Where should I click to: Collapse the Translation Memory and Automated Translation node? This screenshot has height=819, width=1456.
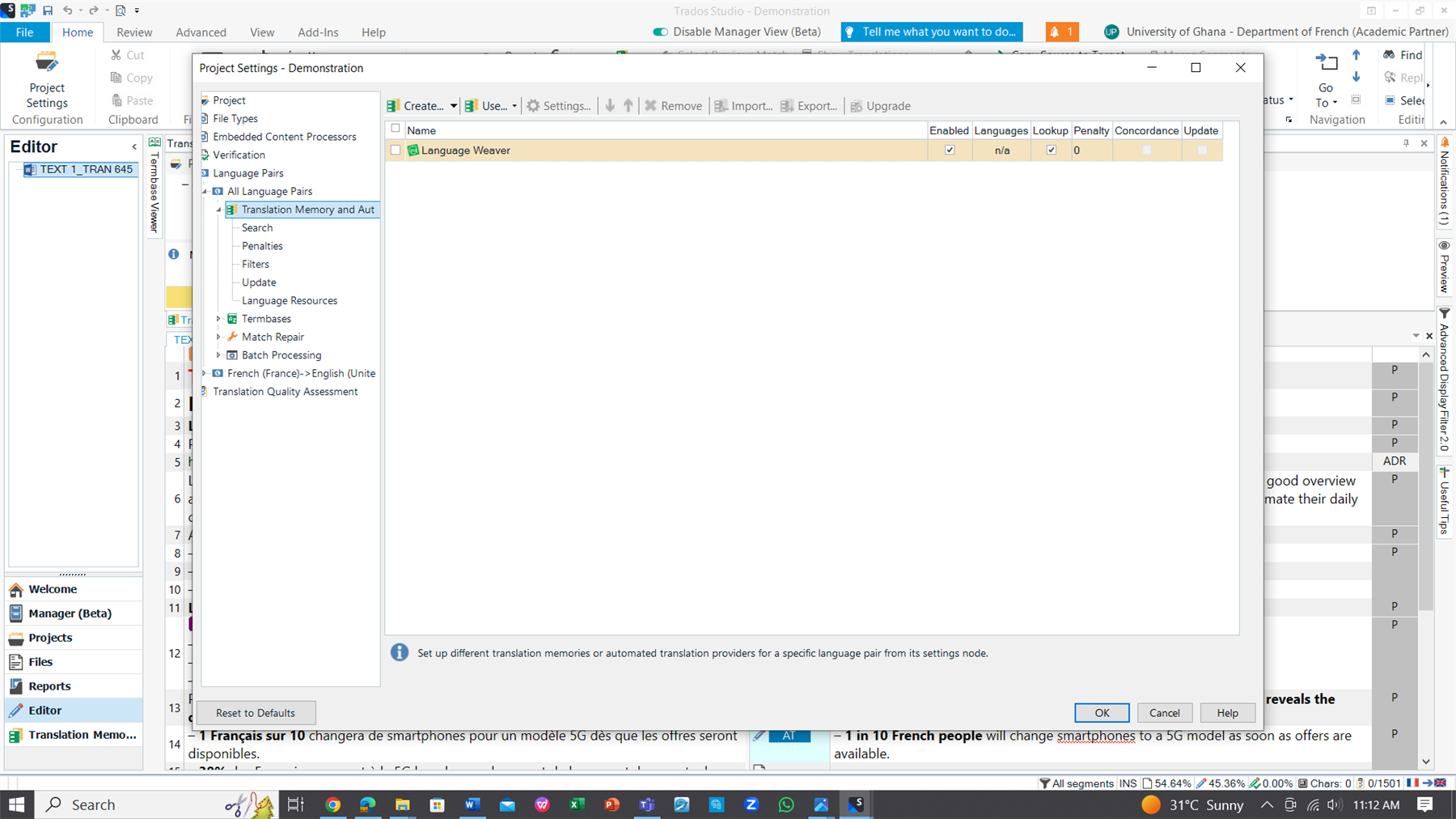[x=219, y=210]
